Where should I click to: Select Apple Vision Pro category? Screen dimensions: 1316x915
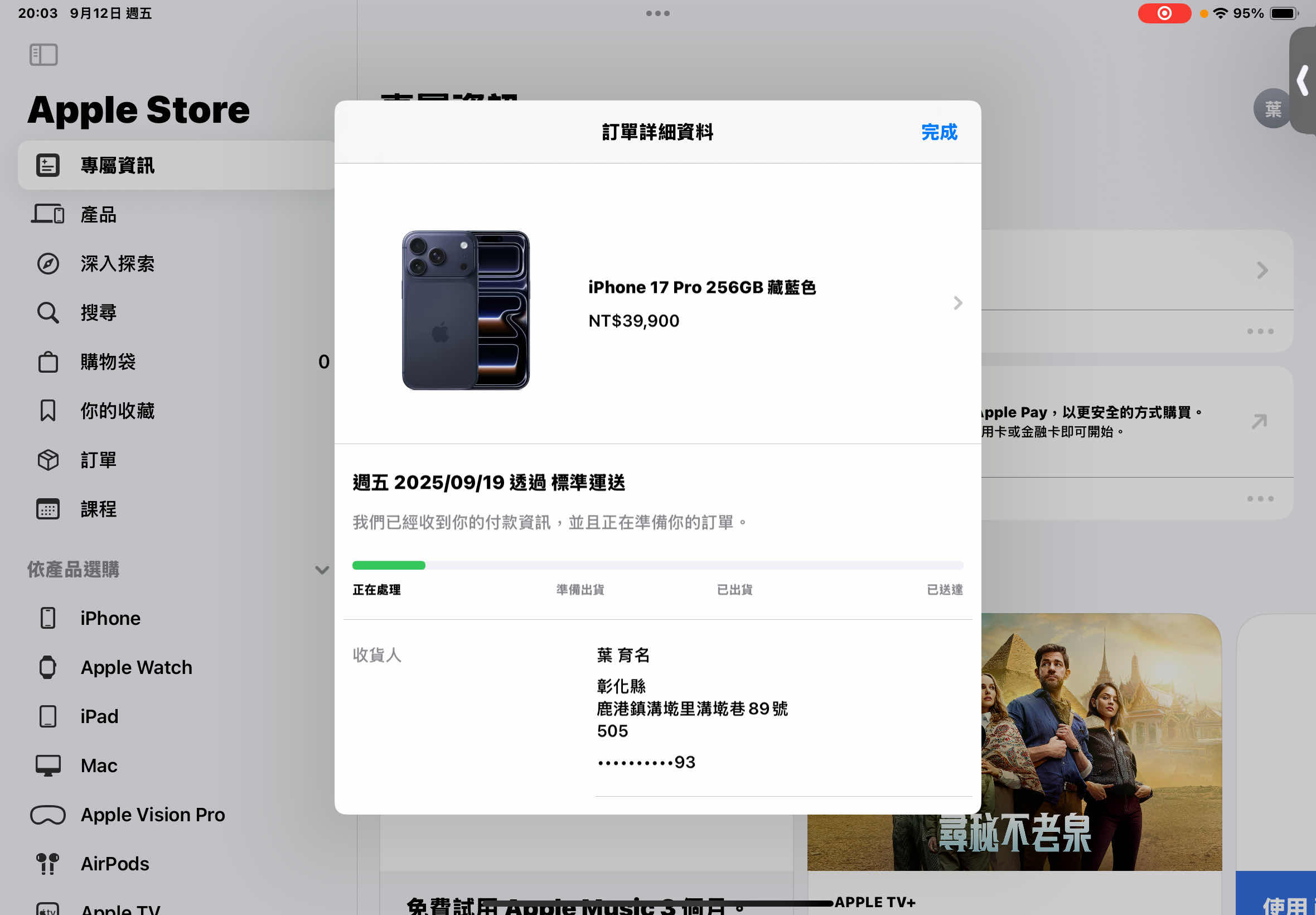[x=152, y=815]
